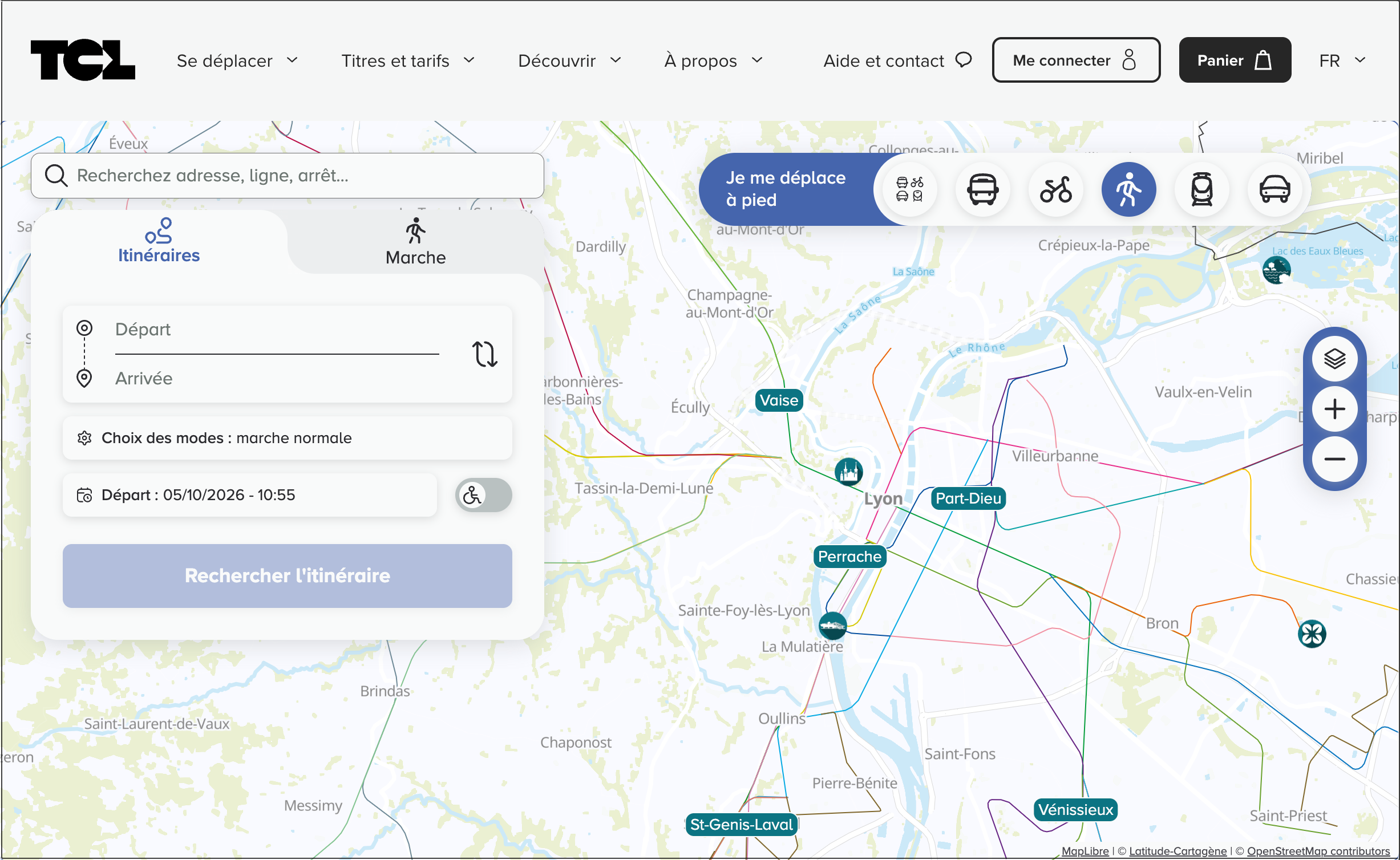This screenshot has height=860, width=1400.
Task: Click the basilica landmark marker near Lyon
Action: click(x=849, y=472)
